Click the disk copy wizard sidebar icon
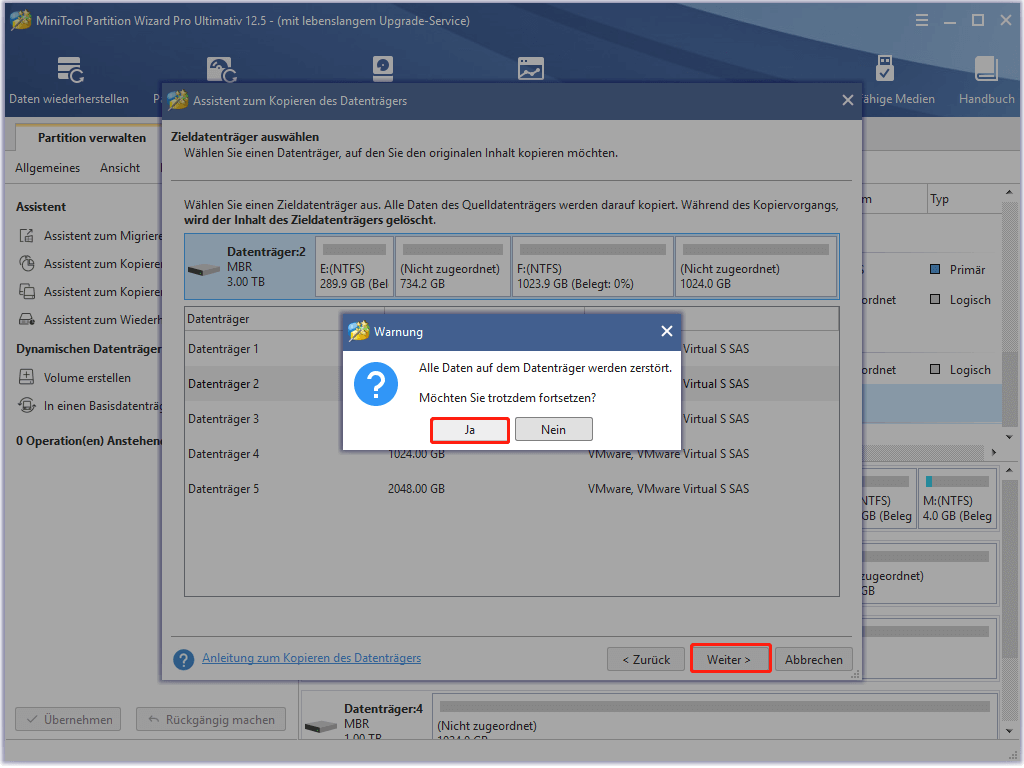The width and height of the screenshot is (1024, 768). (26, 292)
